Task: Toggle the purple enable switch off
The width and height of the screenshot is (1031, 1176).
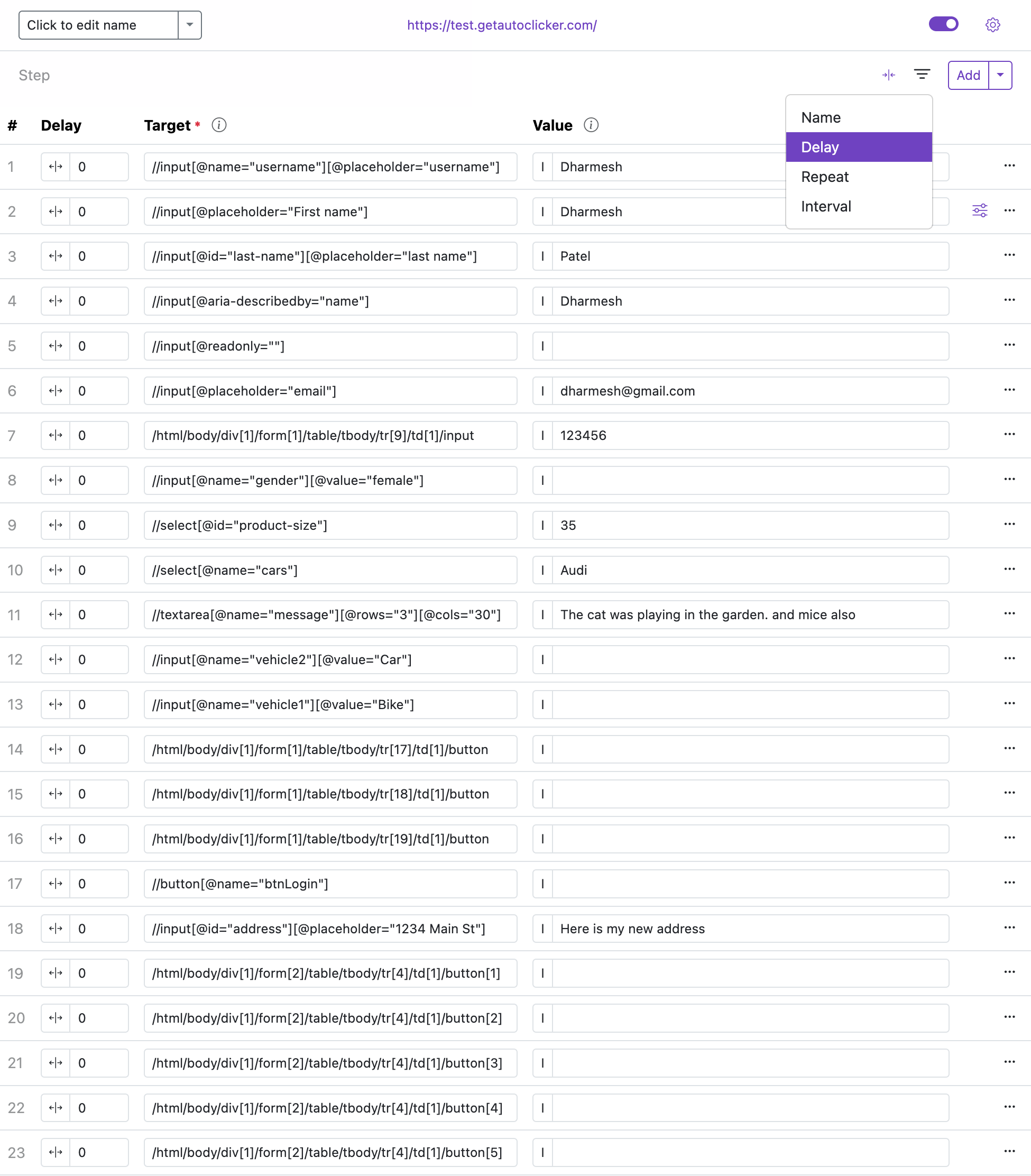Action: coord(943,24)
